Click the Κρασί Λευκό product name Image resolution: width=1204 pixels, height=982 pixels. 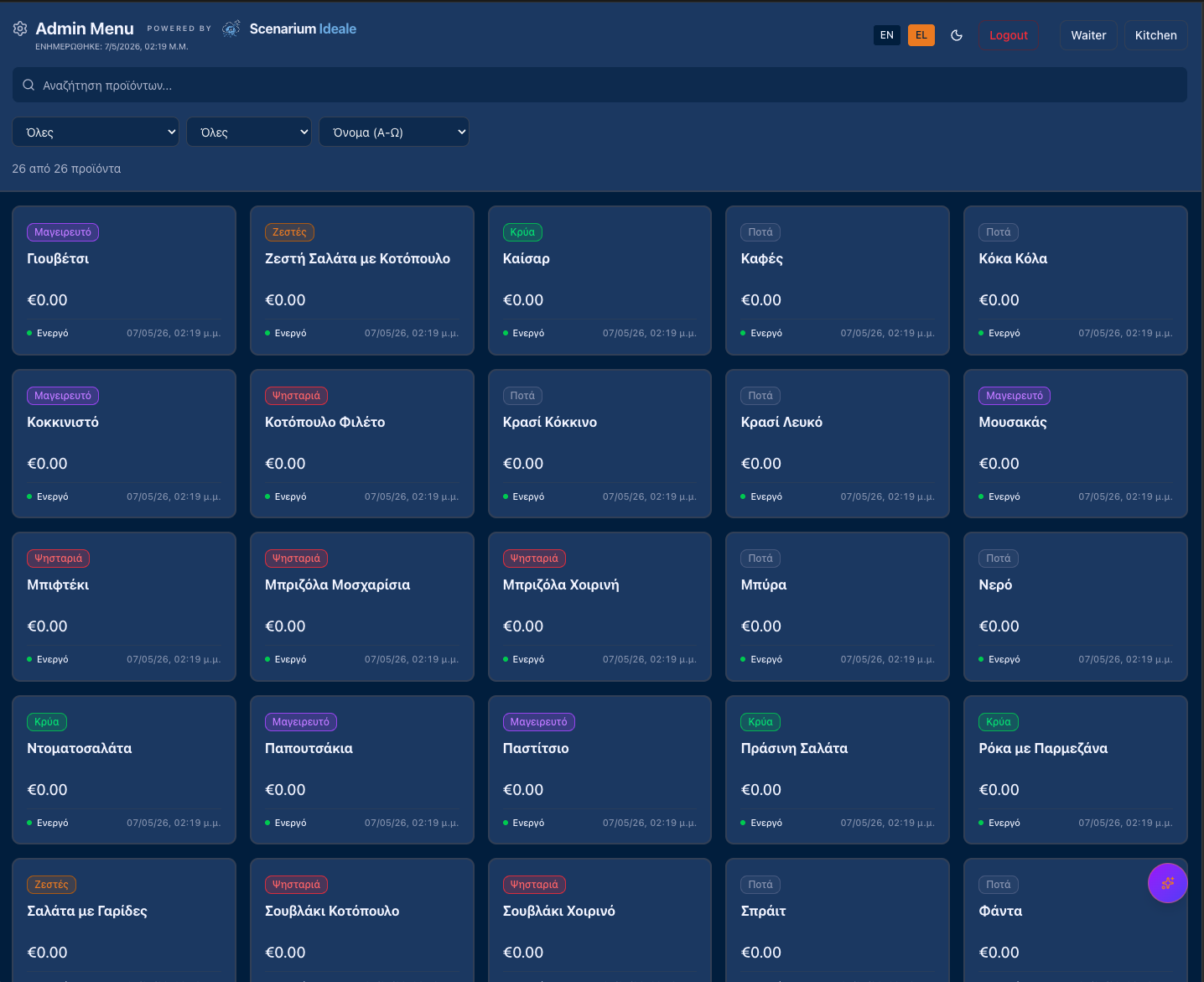781,422
